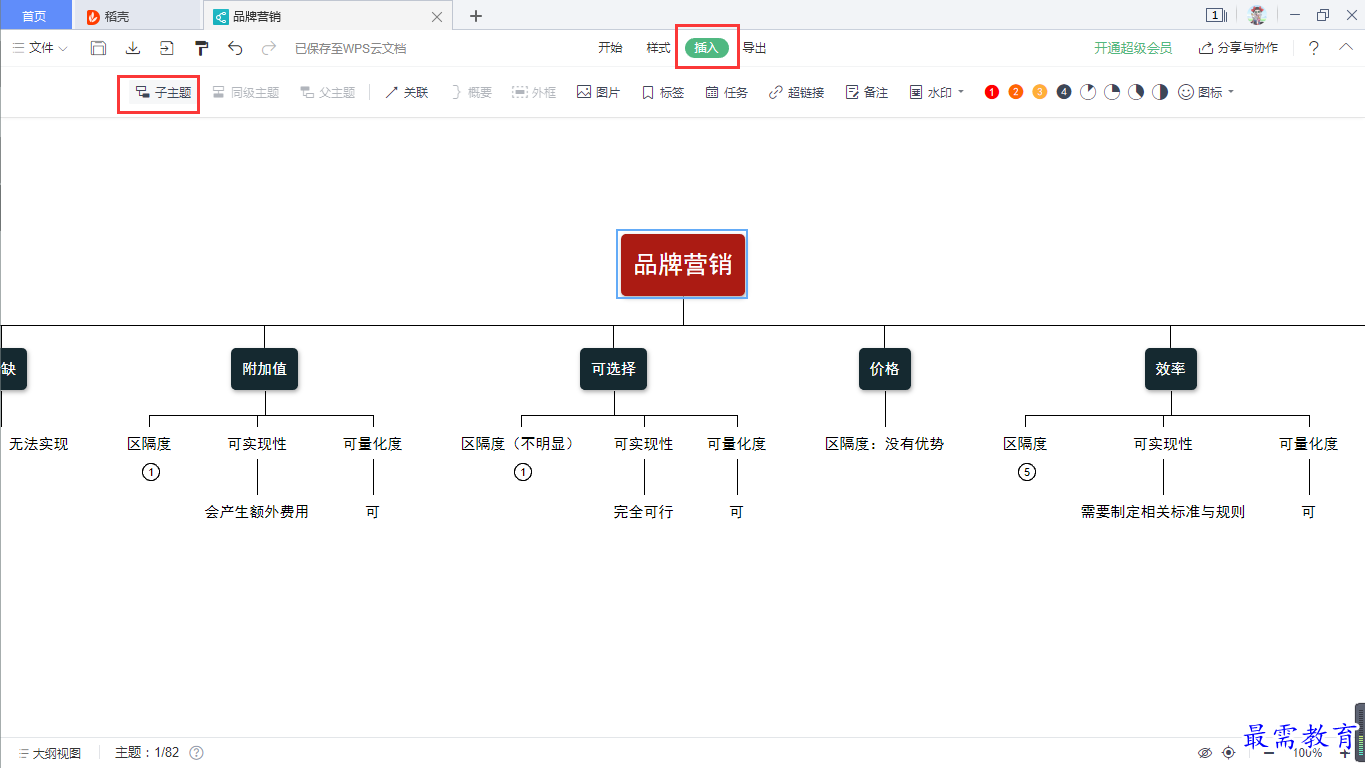Click the export-to-file icon beside download
Viewport: 1365px width, 768px height.
point(166,48)
